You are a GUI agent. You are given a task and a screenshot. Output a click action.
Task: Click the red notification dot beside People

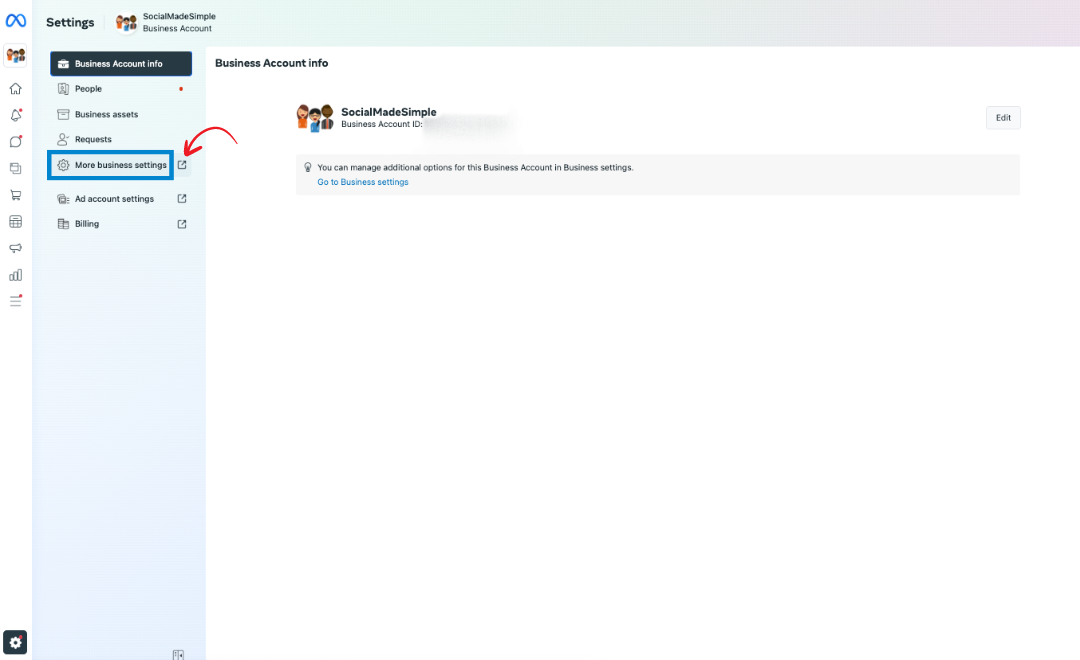(181, 89)
